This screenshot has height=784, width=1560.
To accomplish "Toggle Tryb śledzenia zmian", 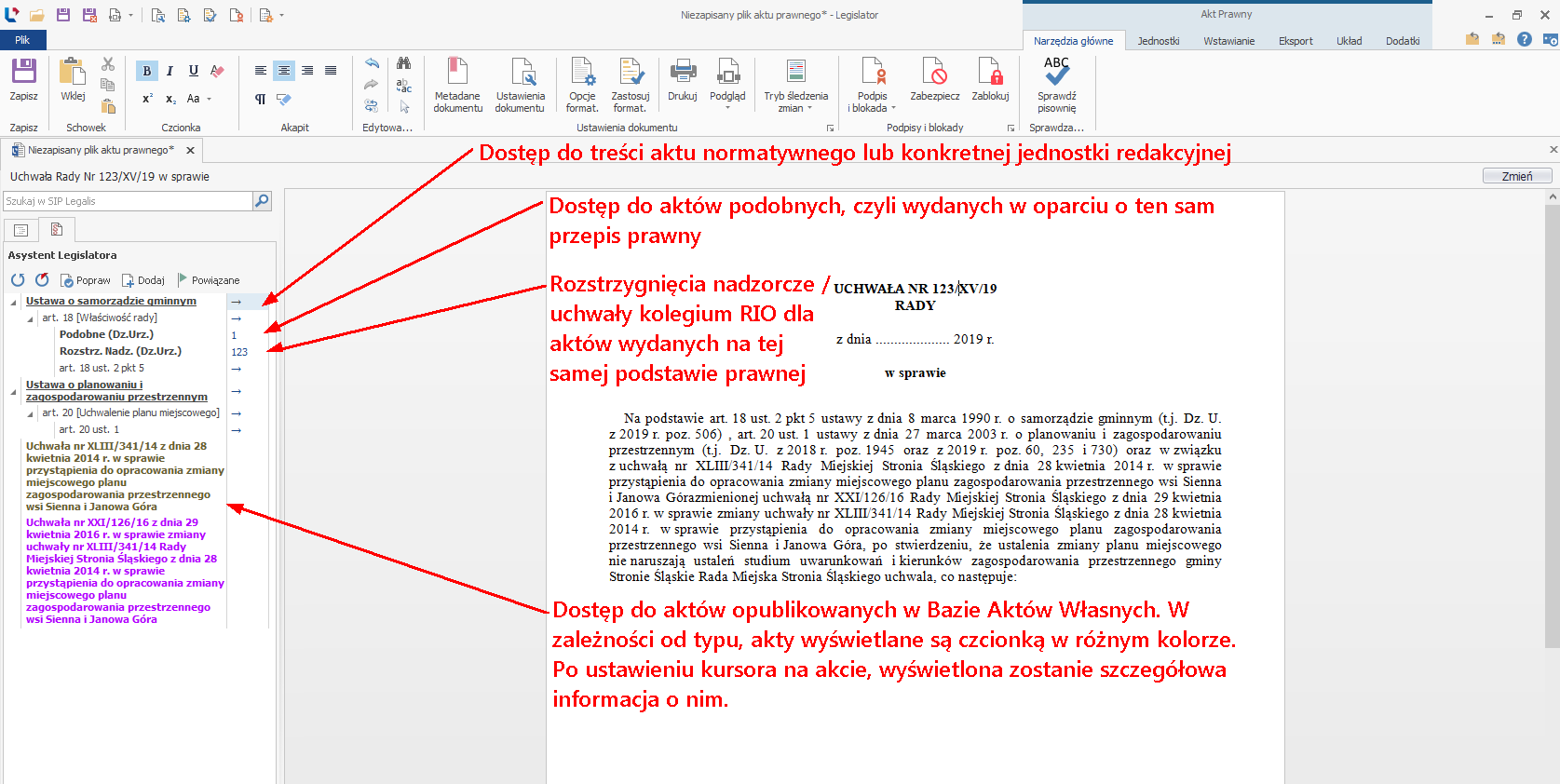I will [796, 85].
